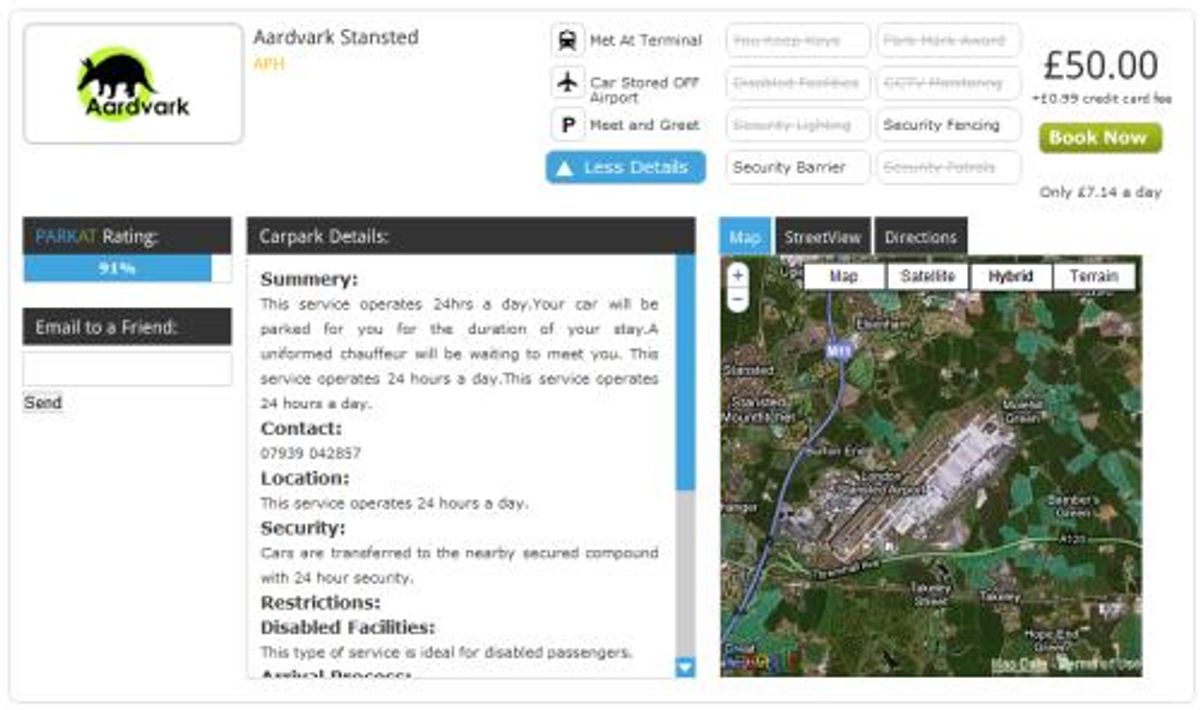Open the Directions tab
The width and height of the screenshot is (1200, 710).
[921, 237]
